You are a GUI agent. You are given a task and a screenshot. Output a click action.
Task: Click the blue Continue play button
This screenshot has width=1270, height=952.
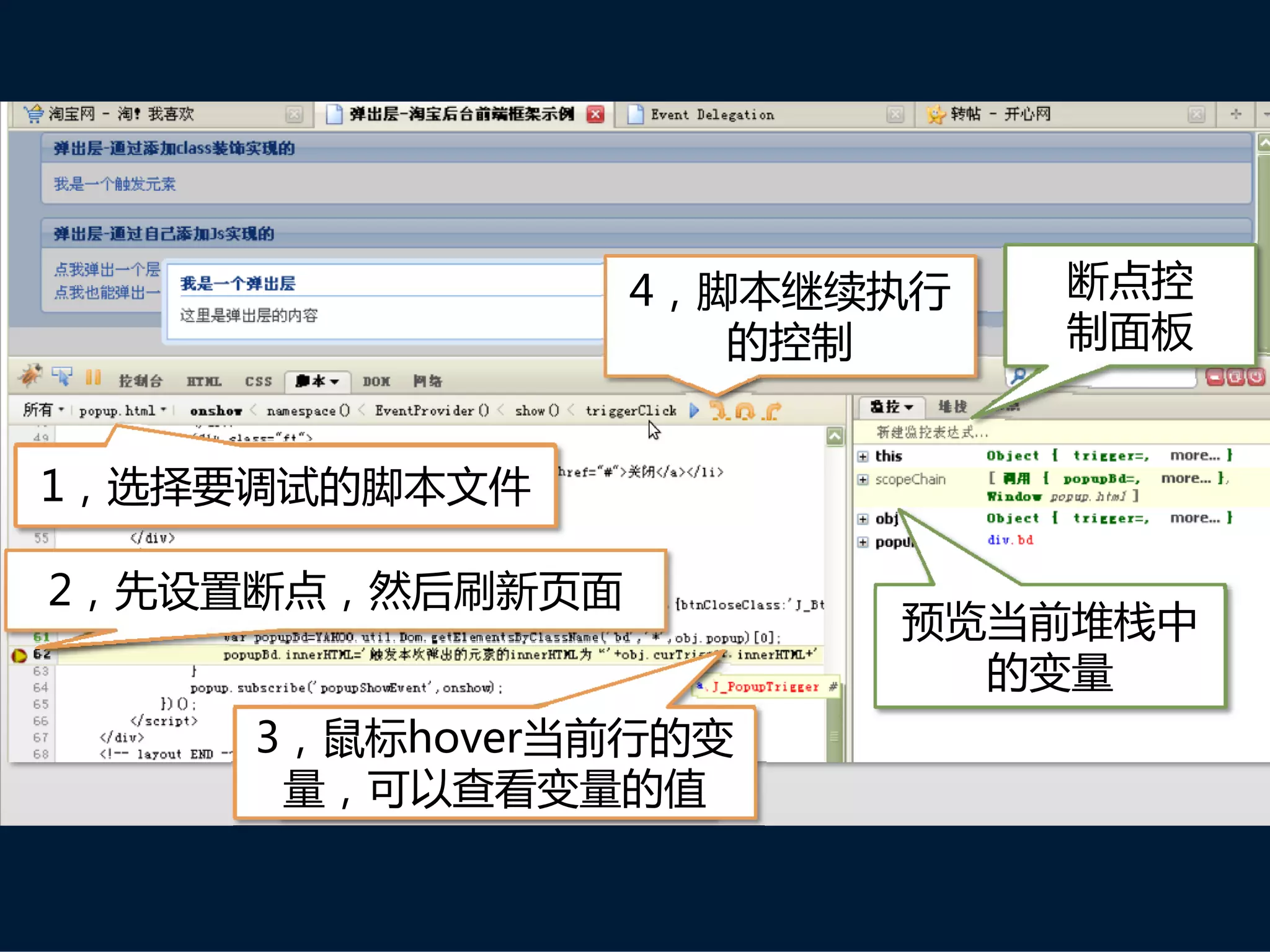point(694,410)
